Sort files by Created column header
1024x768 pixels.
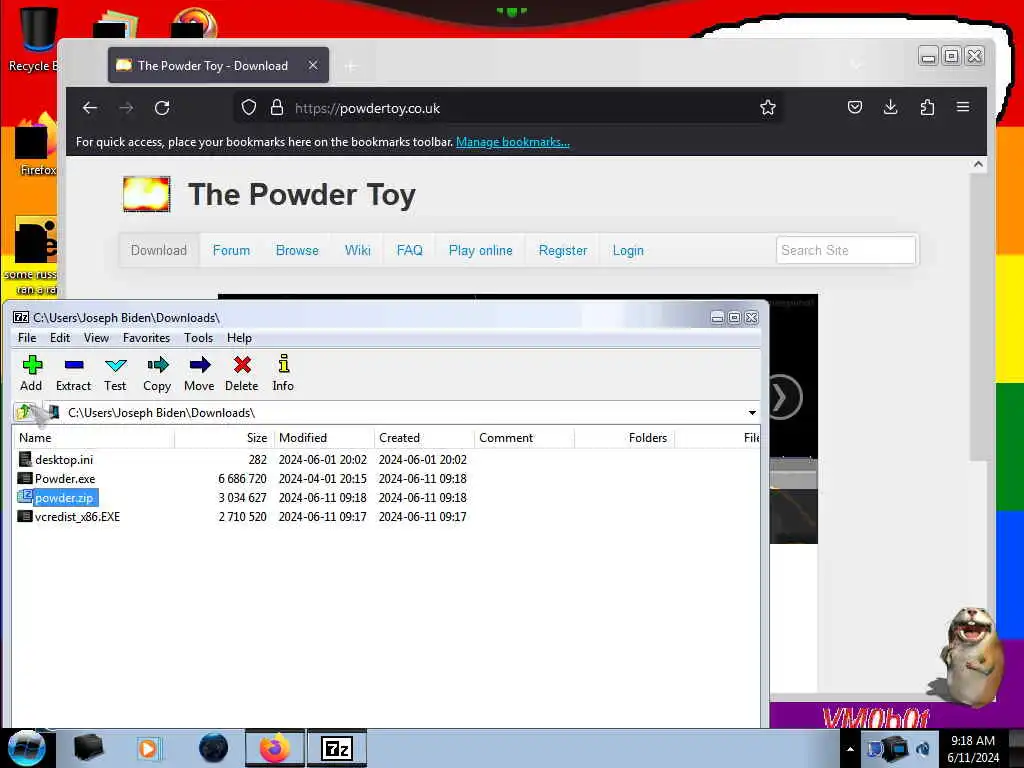424,438
